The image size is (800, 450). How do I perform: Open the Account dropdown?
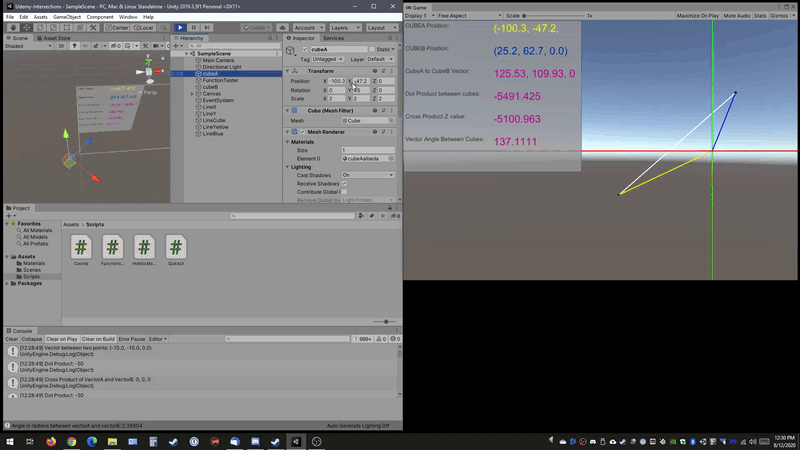pyautogui.click(x=309, y=28)
